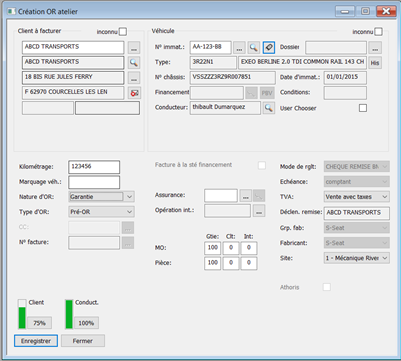
Task: Open the TVA dropdown showing Vente avec taxes
Action: pyautogui.click(x=357, y=197)
